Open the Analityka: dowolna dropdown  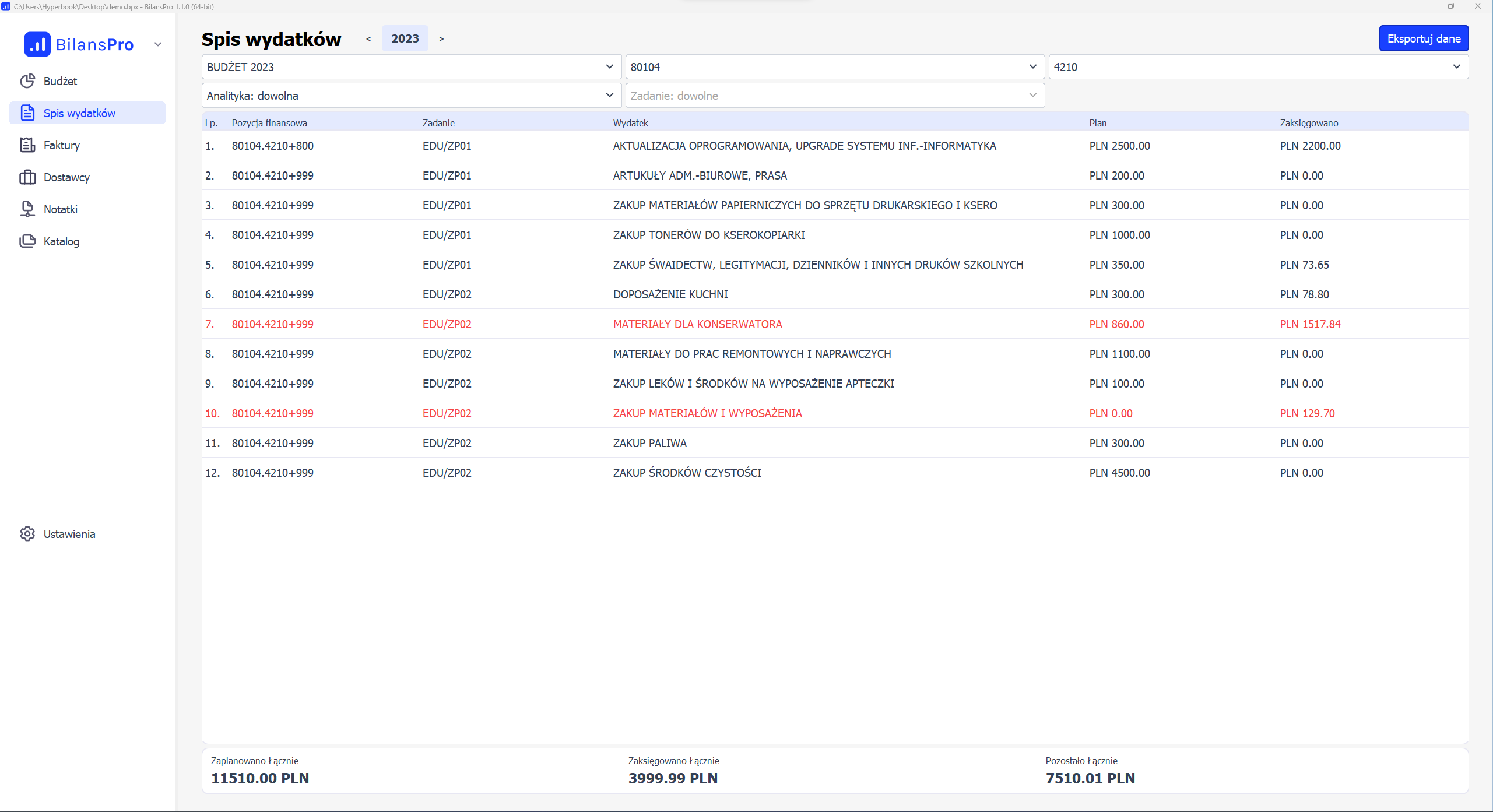click(411, 96)
